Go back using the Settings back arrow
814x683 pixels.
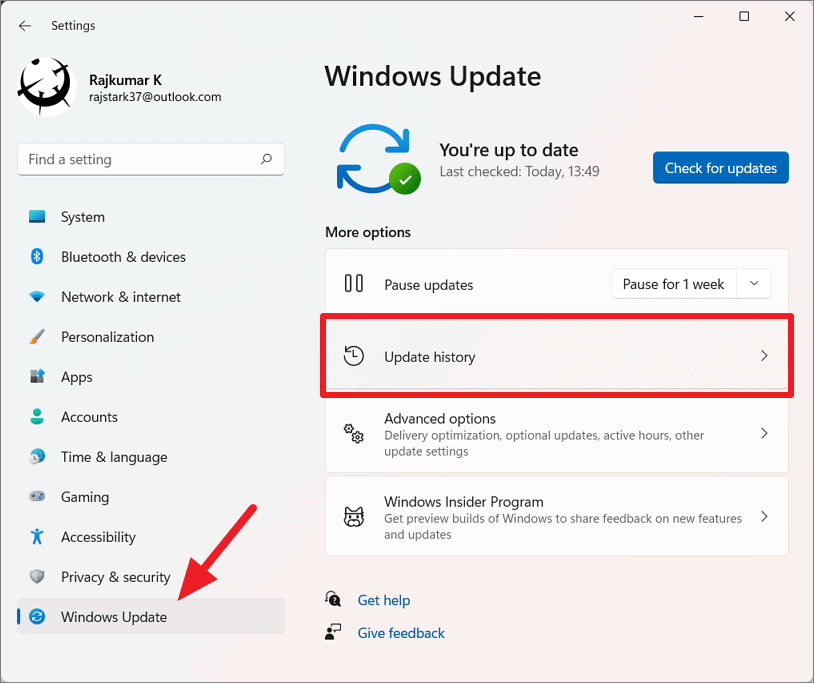coord(24,25)
